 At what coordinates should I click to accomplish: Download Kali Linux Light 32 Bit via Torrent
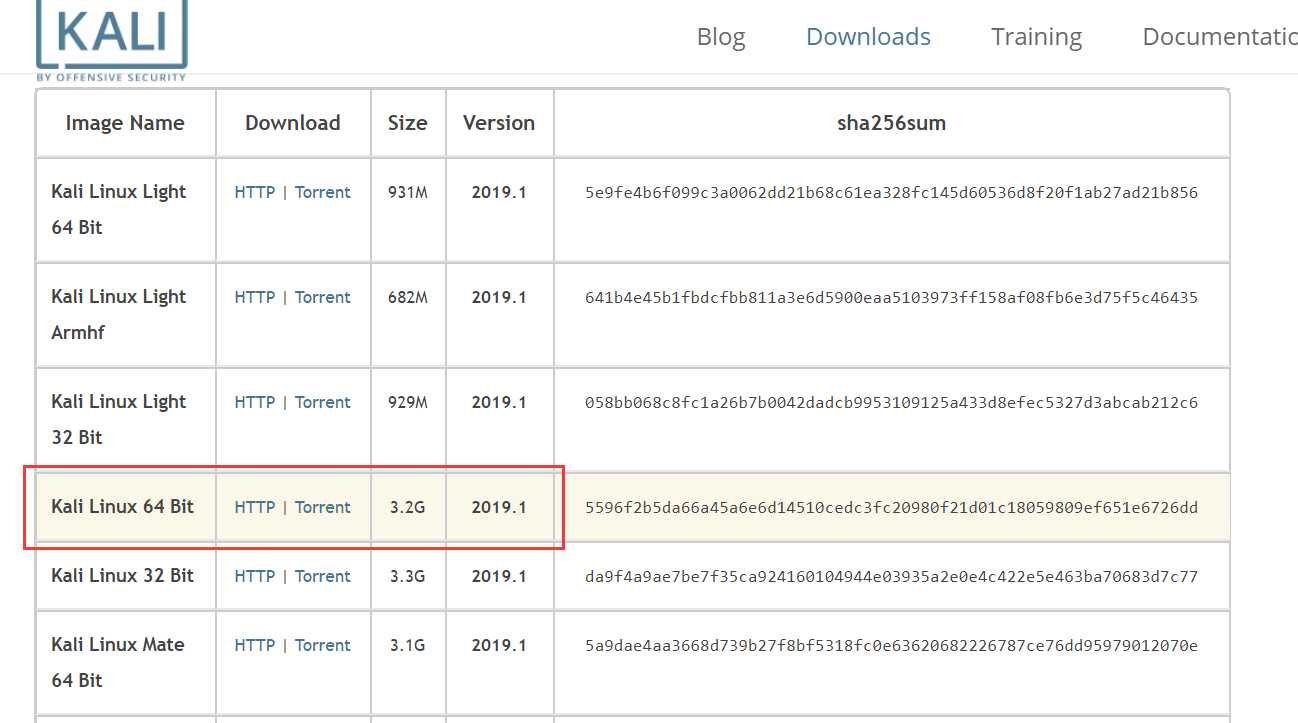tap(322, 402)
